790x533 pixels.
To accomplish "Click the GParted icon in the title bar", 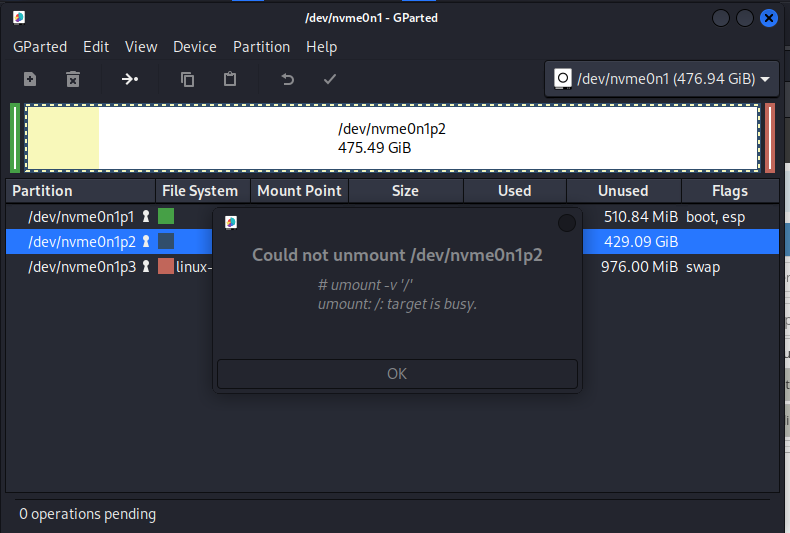I will click(x=19, y=17).
